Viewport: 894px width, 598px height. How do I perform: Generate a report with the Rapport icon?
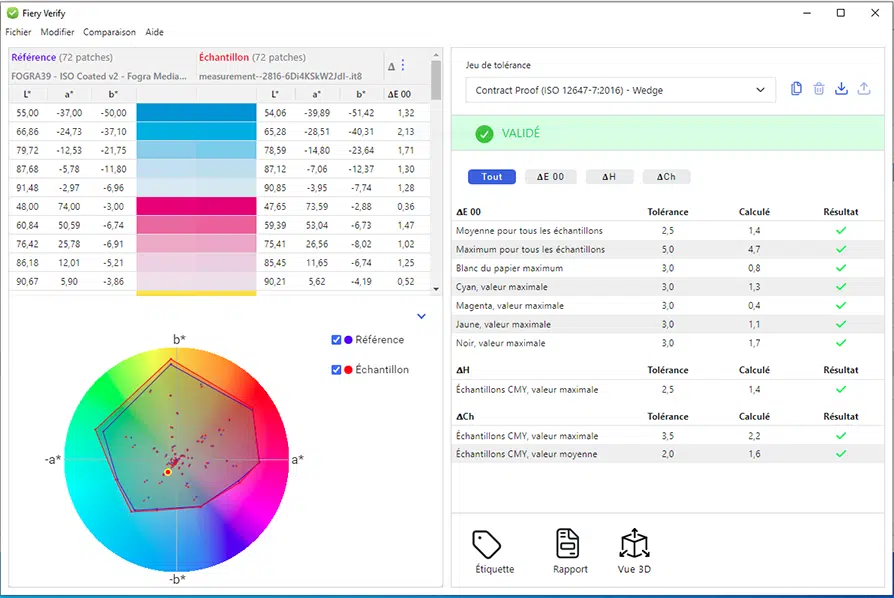570,551
